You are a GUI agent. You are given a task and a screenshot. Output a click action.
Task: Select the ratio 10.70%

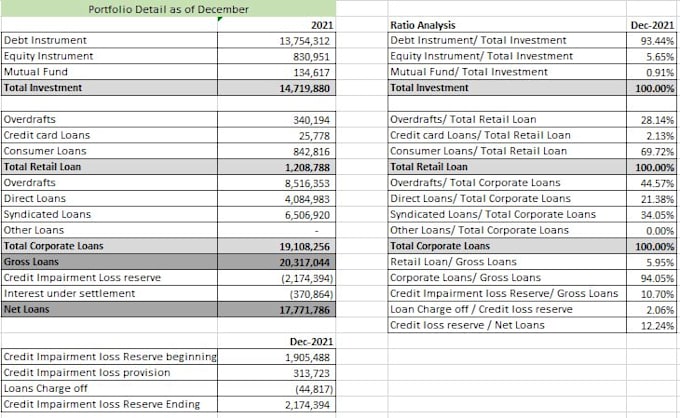[x=651, y=294]
